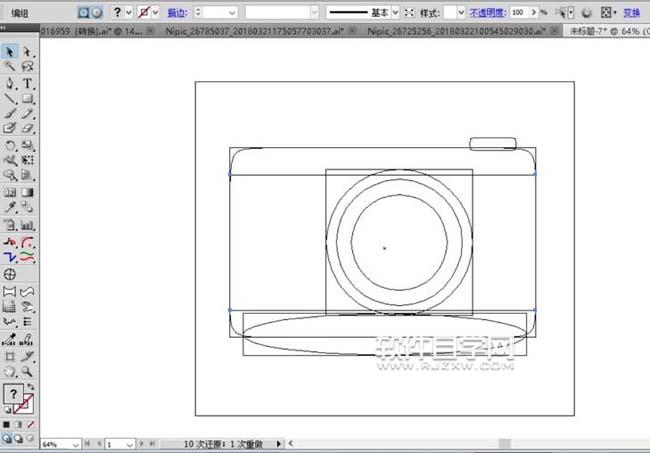Reset to default fill and stroke
Screen dimensions: 650x453
coord(7,409)
